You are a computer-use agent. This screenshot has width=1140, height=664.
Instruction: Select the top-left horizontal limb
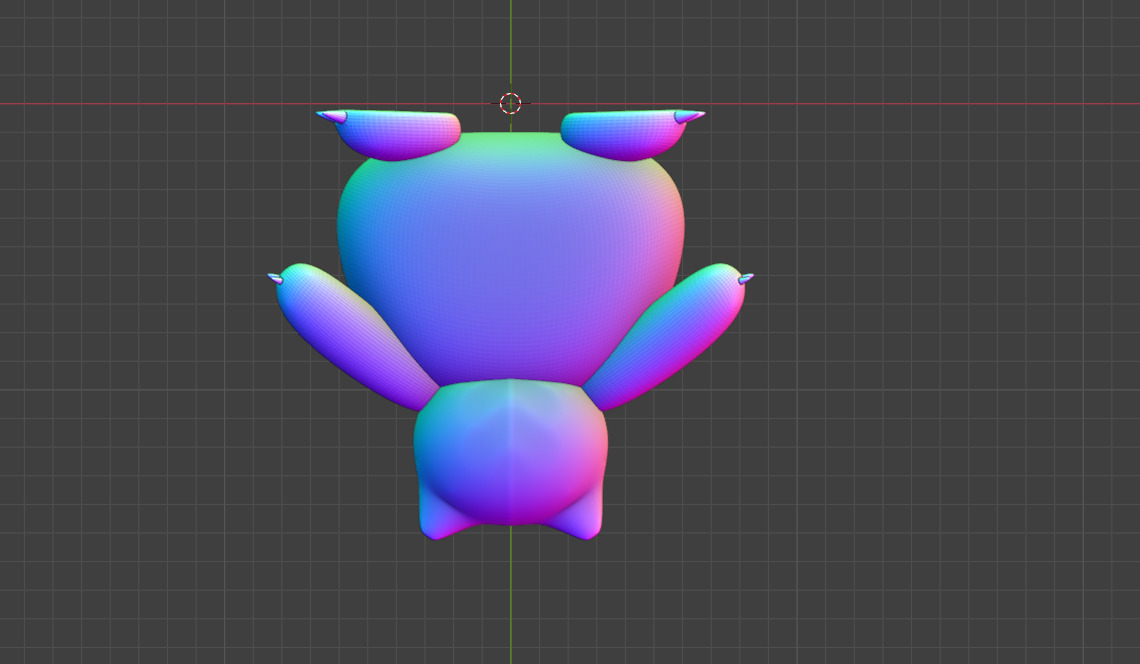(396, 135)
